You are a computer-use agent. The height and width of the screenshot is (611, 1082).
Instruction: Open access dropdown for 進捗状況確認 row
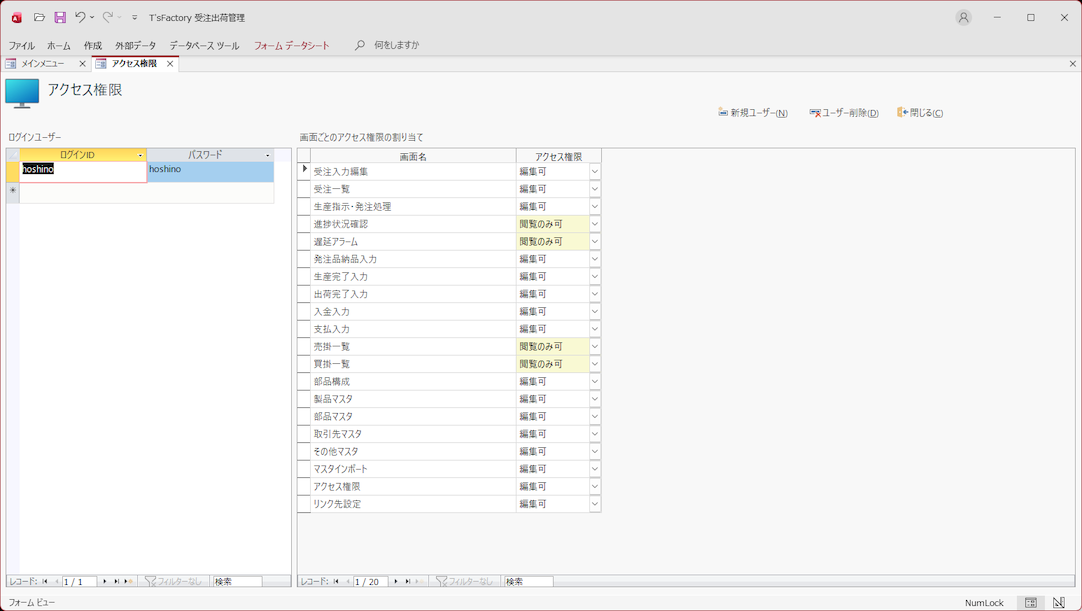[x=594, y=224]
